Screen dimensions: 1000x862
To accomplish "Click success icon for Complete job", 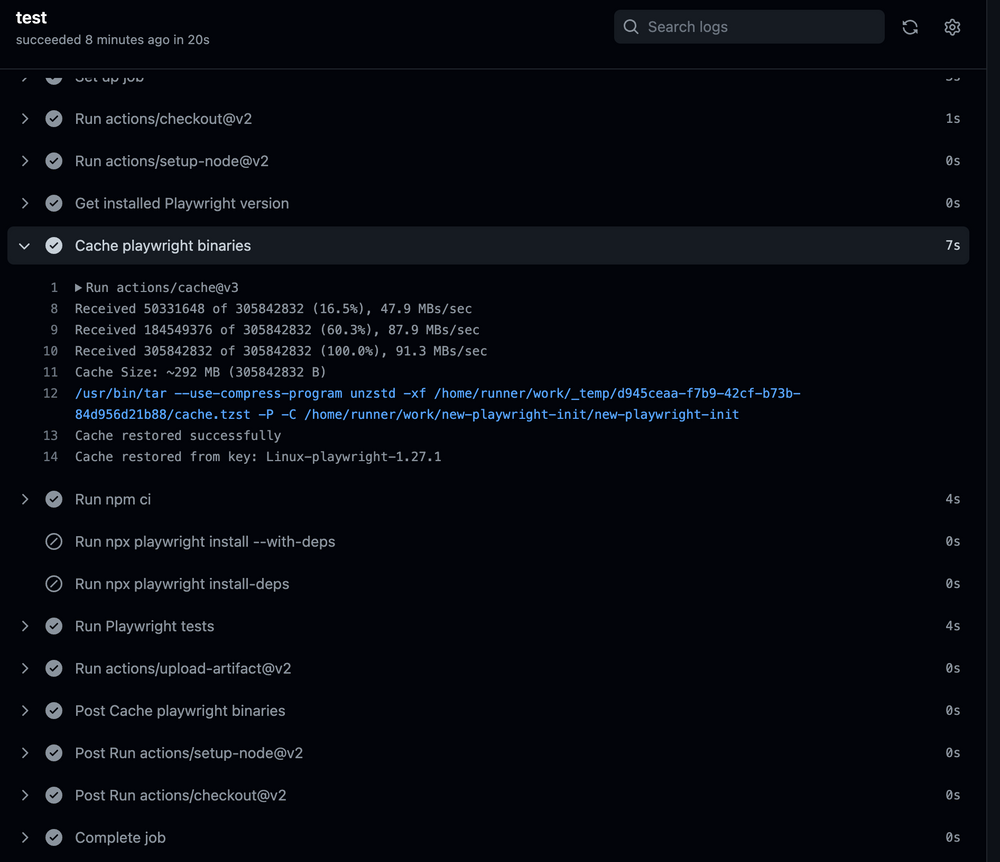I will [x=54, y=837].
